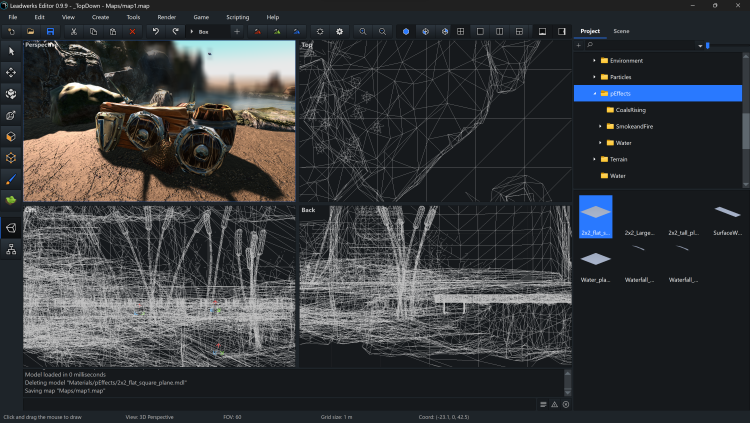
Task: Select the move/translate tool in sidebar
Action: tap(11, 72)
